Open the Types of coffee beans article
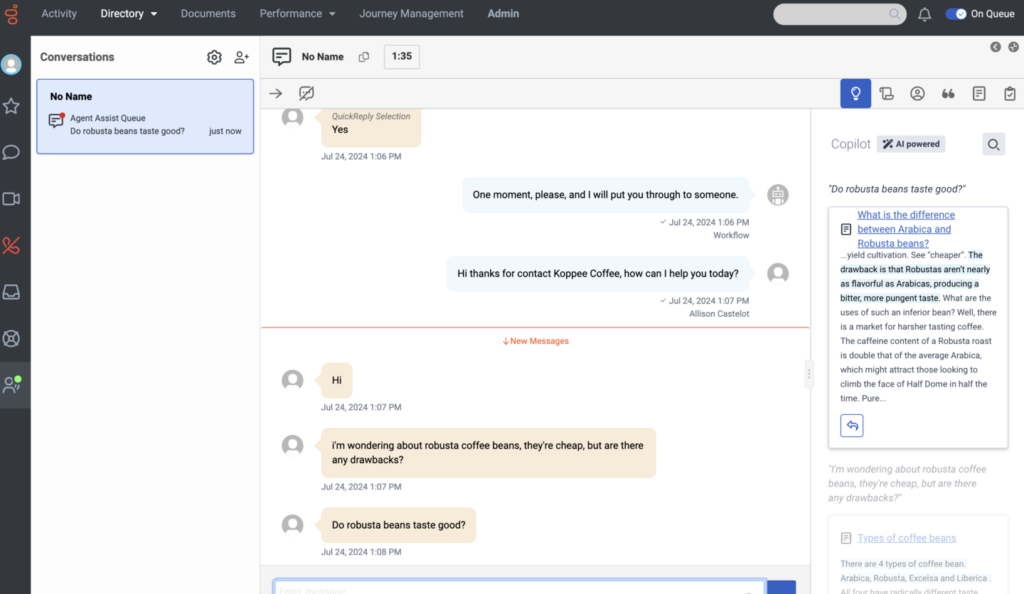The image size is (1024, 594). 906,537
